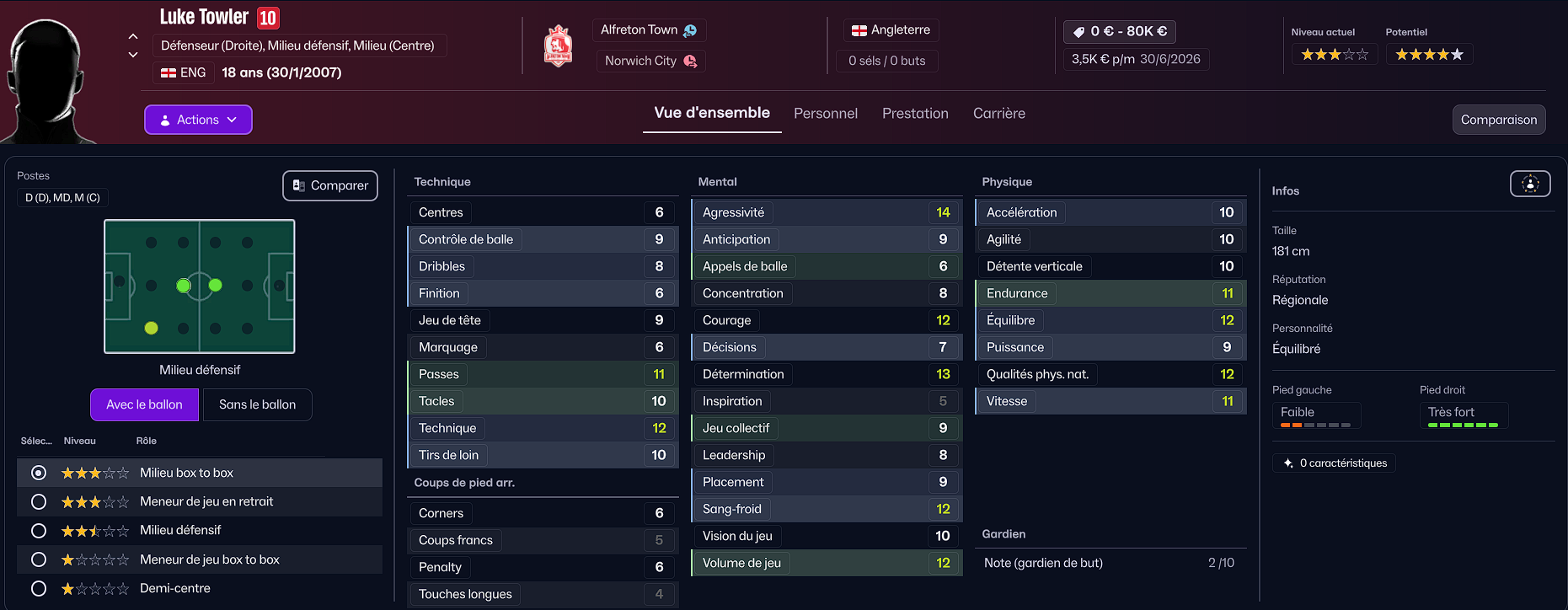The width and height of the screenshot is (1568, 610).
Task: Select the Meneur de jeu en retrait role
Action: (39, 502)
